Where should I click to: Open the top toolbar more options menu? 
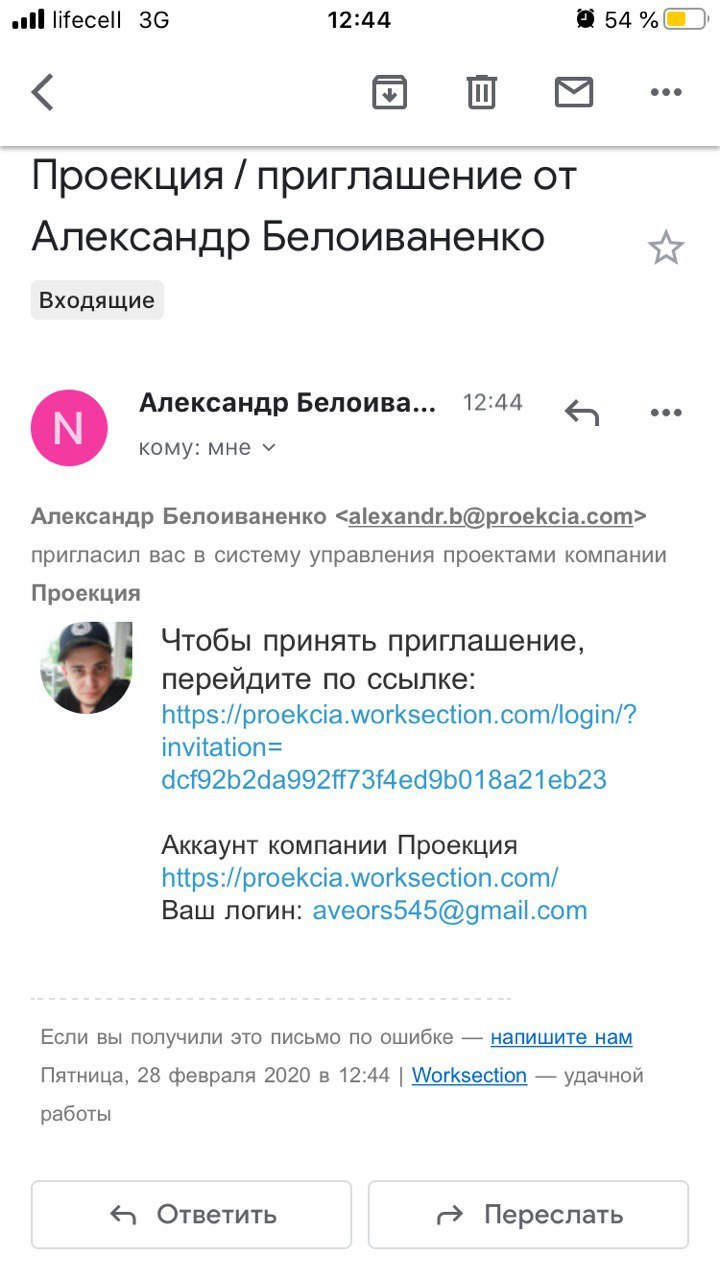coord(666,93)
